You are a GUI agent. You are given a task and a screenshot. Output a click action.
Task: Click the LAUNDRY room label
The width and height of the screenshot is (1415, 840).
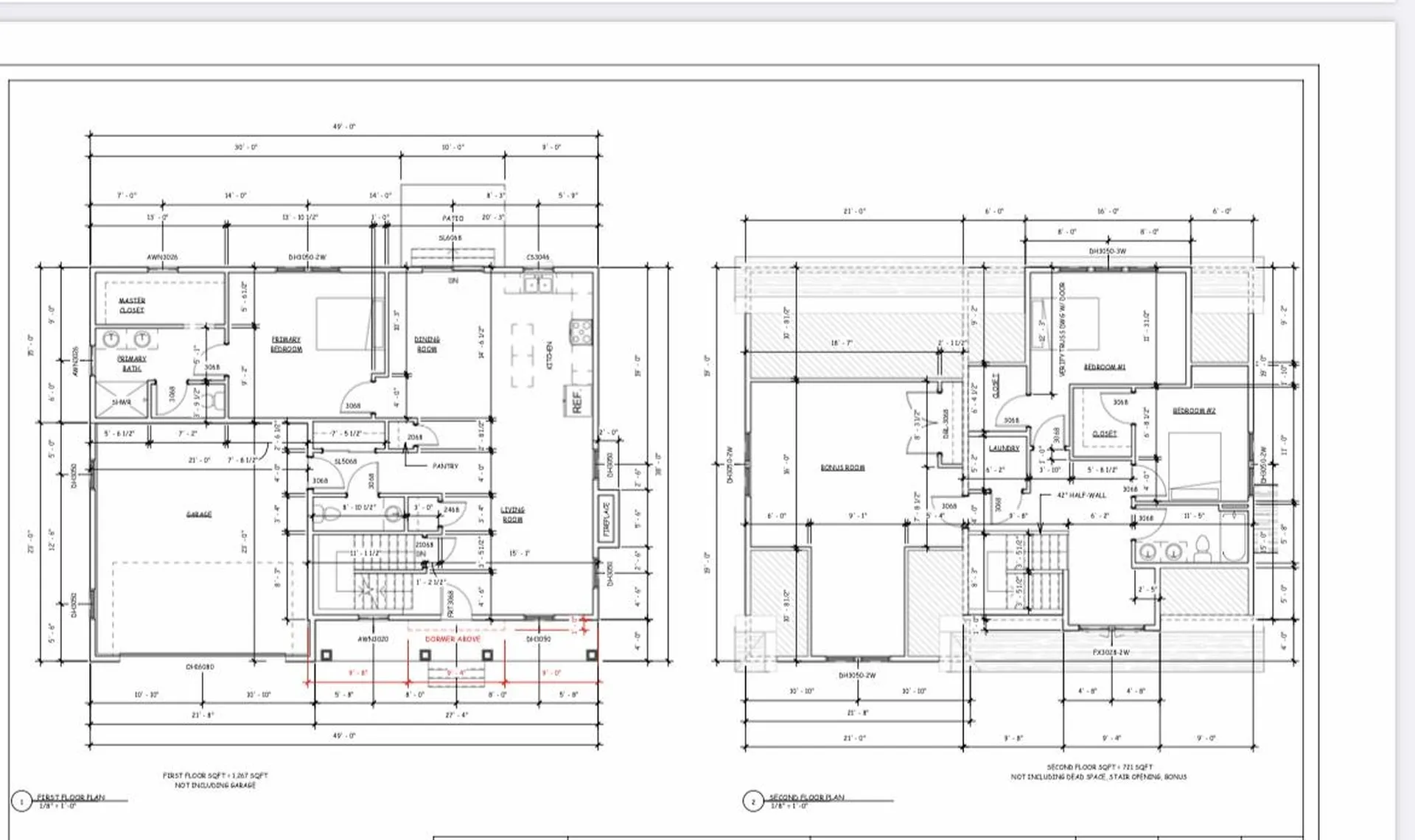pos(1004,448)
